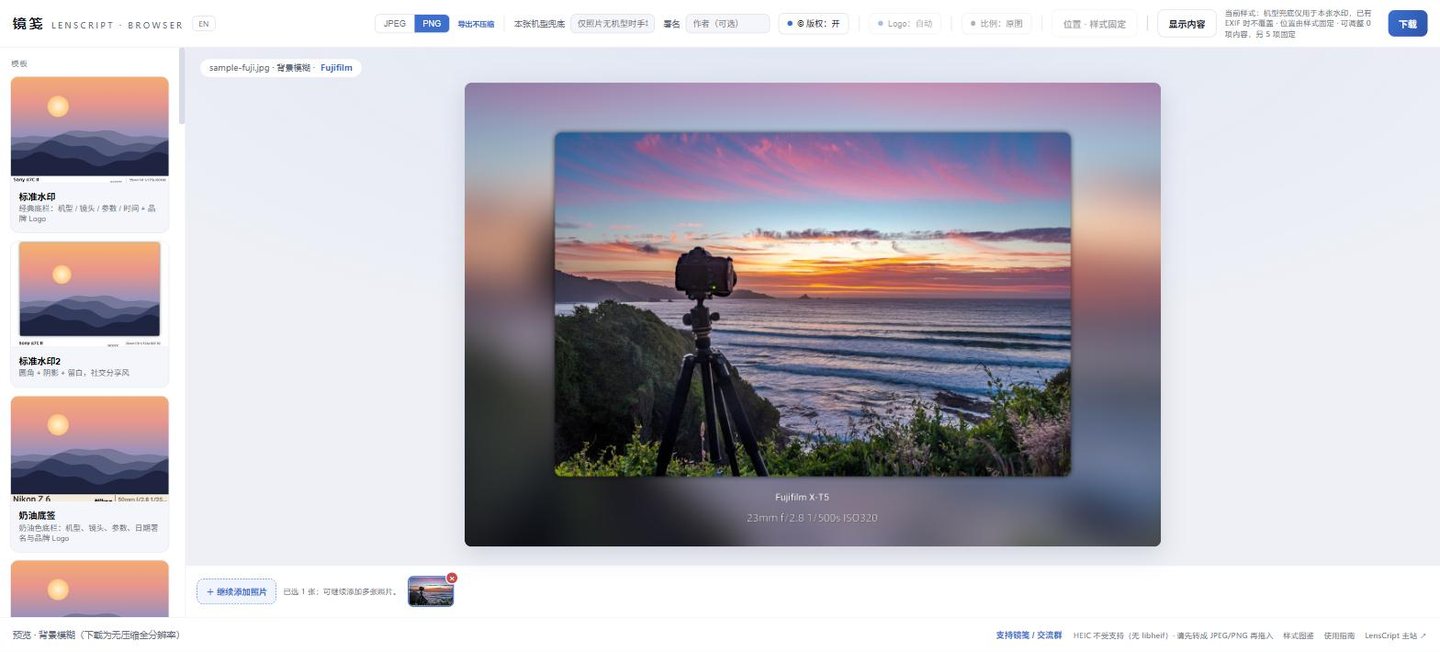1440x652 pixels.
Task: Click the template sidebar scrollbar
Action: [x=182, y=86]
